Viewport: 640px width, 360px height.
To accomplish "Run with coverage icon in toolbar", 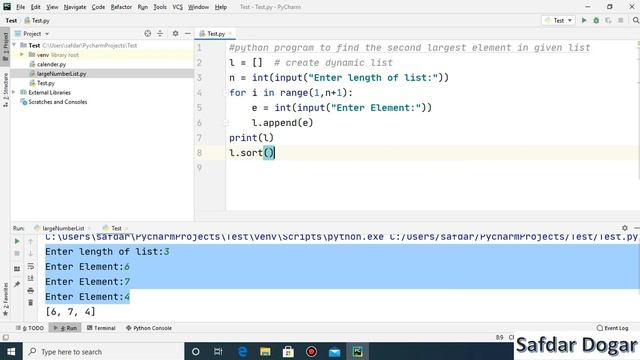I will pos(609,20).
